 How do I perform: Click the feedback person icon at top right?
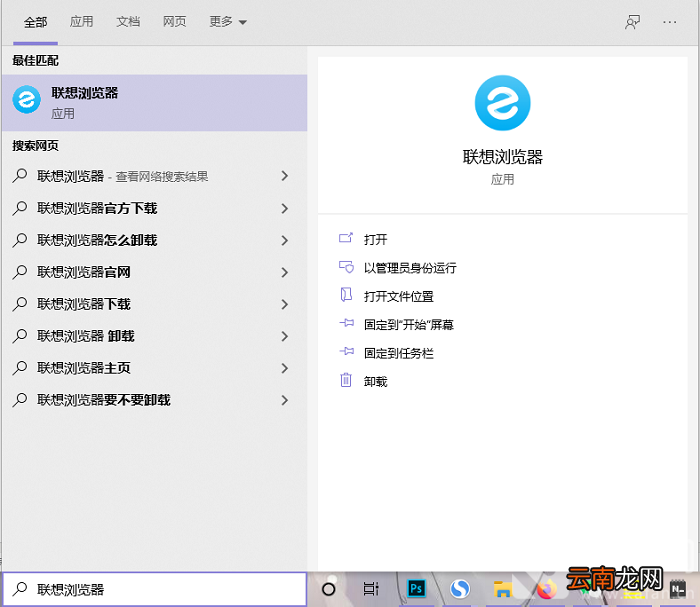coord(632,22)
